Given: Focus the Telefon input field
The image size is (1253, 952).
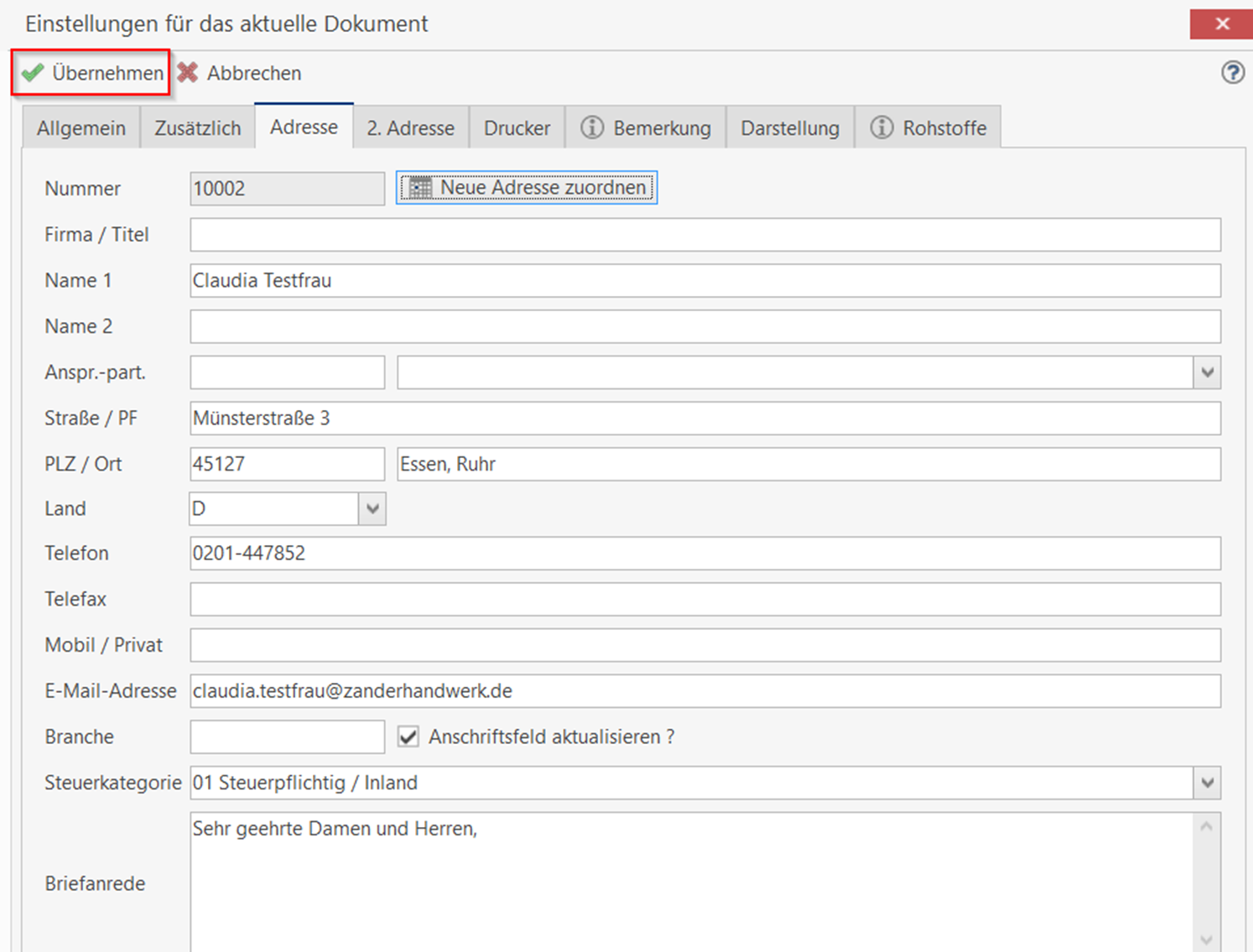Looking at the screenshot, I should (704, 554).
